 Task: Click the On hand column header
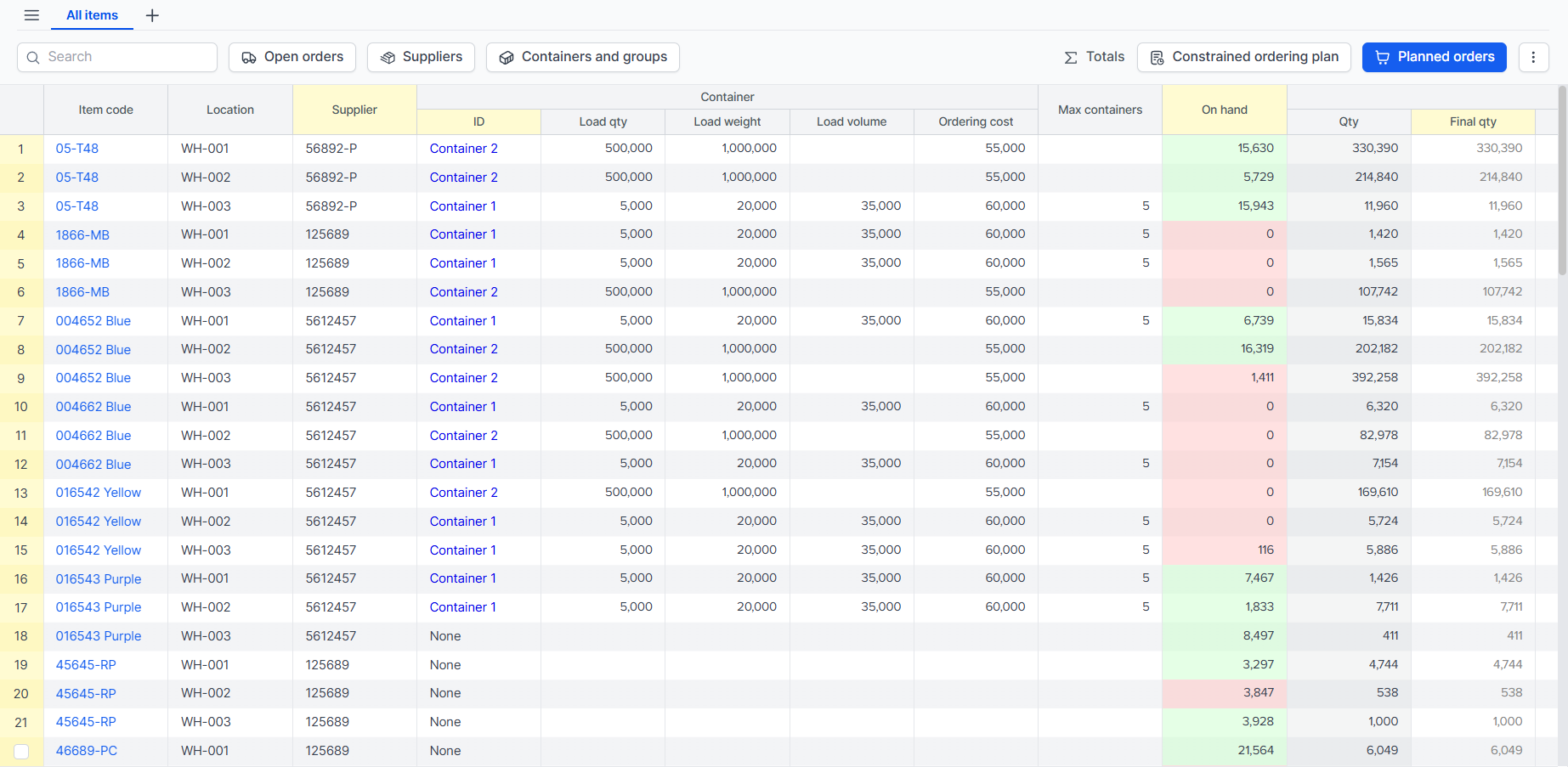[1224, 110]
